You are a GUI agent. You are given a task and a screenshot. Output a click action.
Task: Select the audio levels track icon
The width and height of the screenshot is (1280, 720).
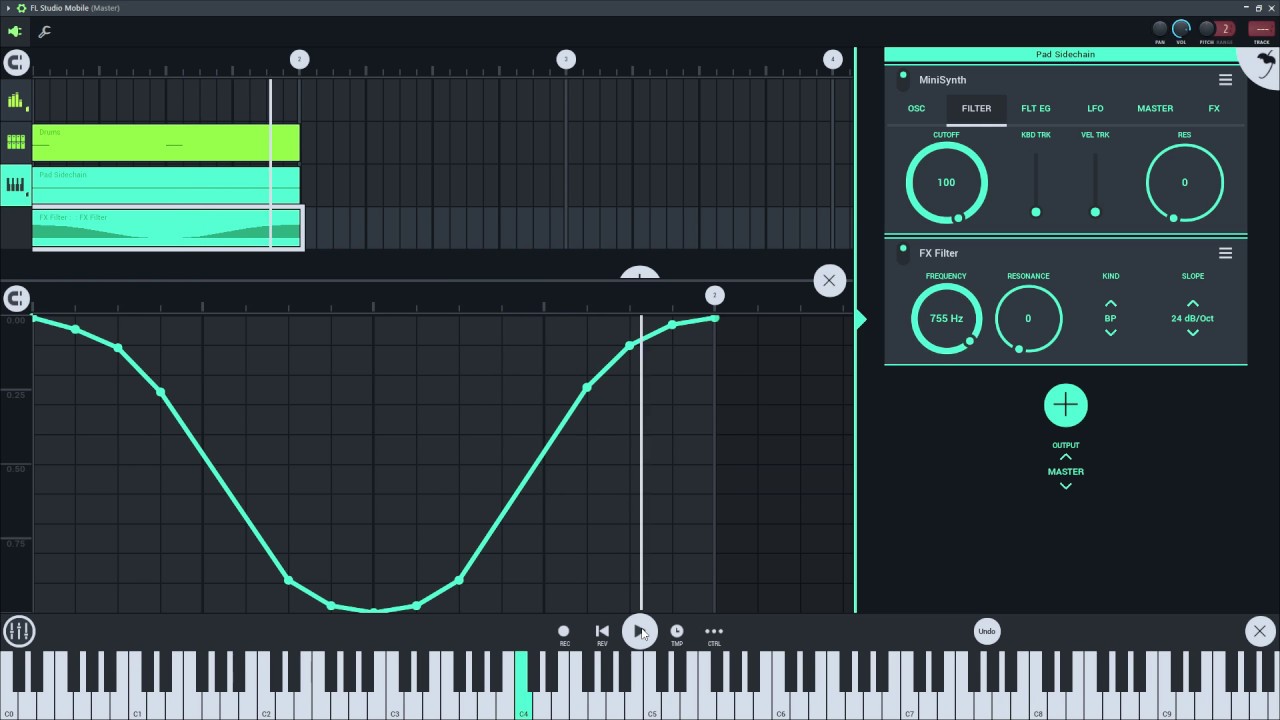point(15,100)
